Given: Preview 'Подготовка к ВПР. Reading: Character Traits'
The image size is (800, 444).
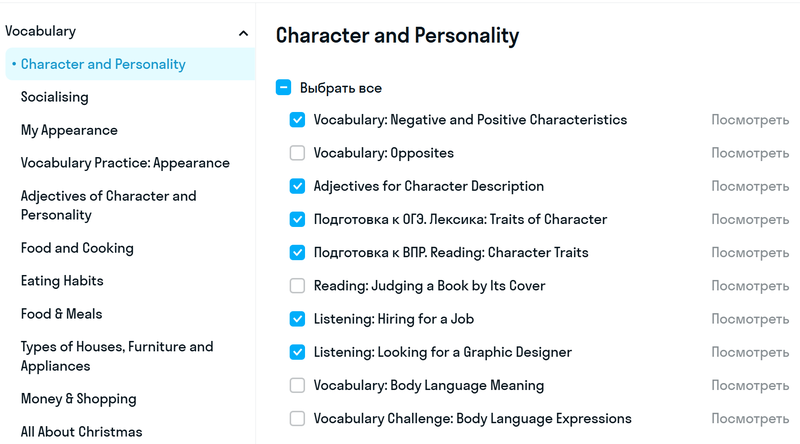Looking at the screenshot, I should point(750,253).
